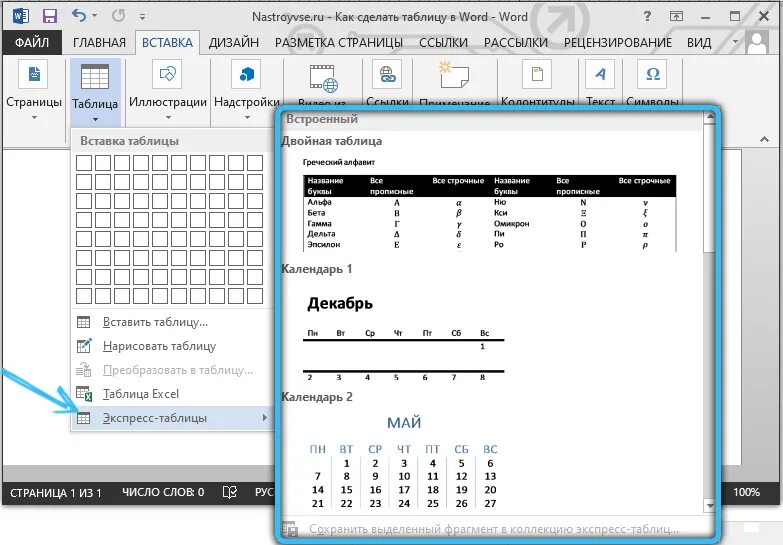783x545 pixels.
Task: Choose Нарисовать таблицу menu item
Action: [170, 346]
